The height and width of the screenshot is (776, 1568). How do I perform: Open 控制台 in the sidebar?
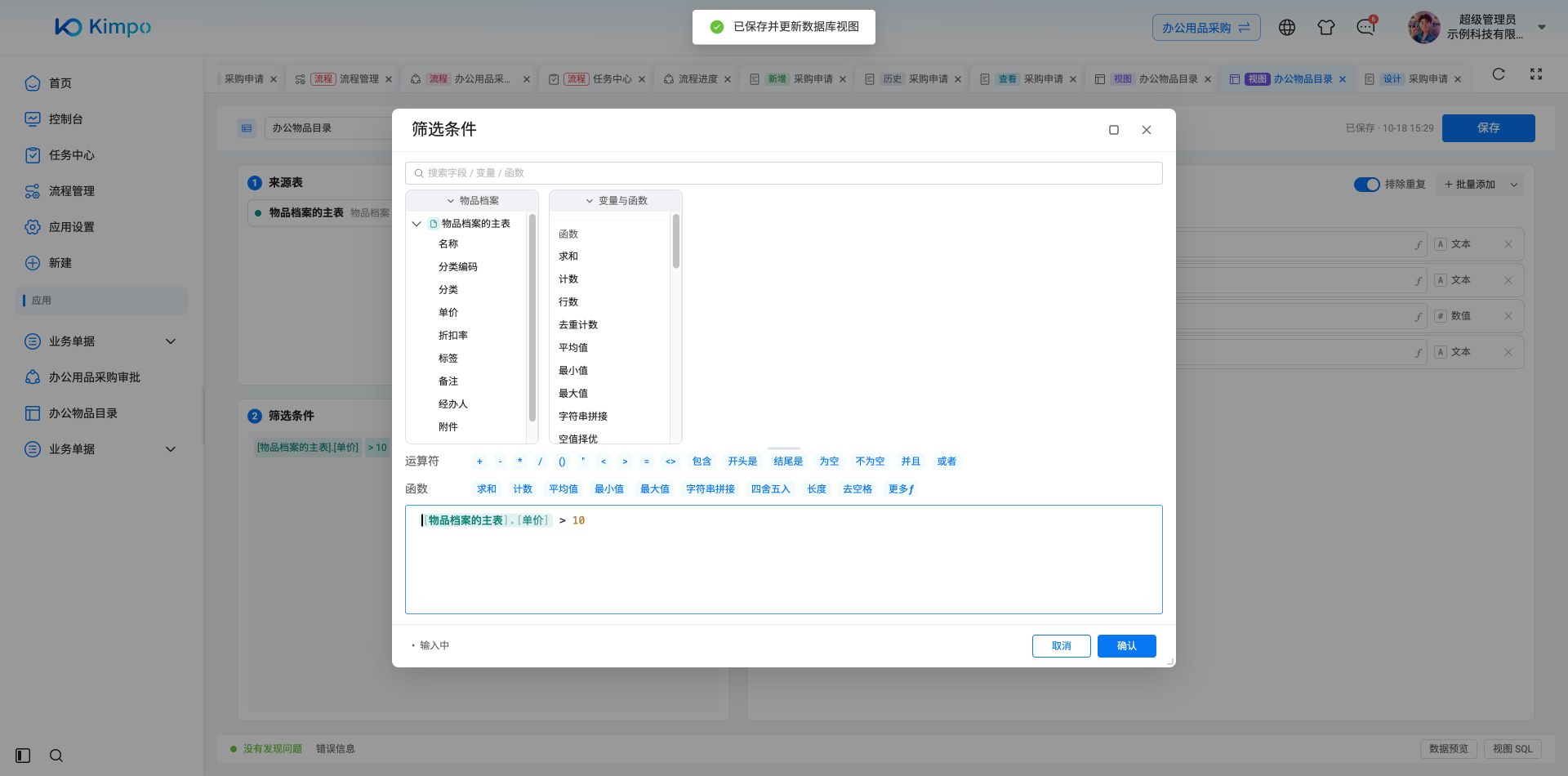(x=65, y=119)
